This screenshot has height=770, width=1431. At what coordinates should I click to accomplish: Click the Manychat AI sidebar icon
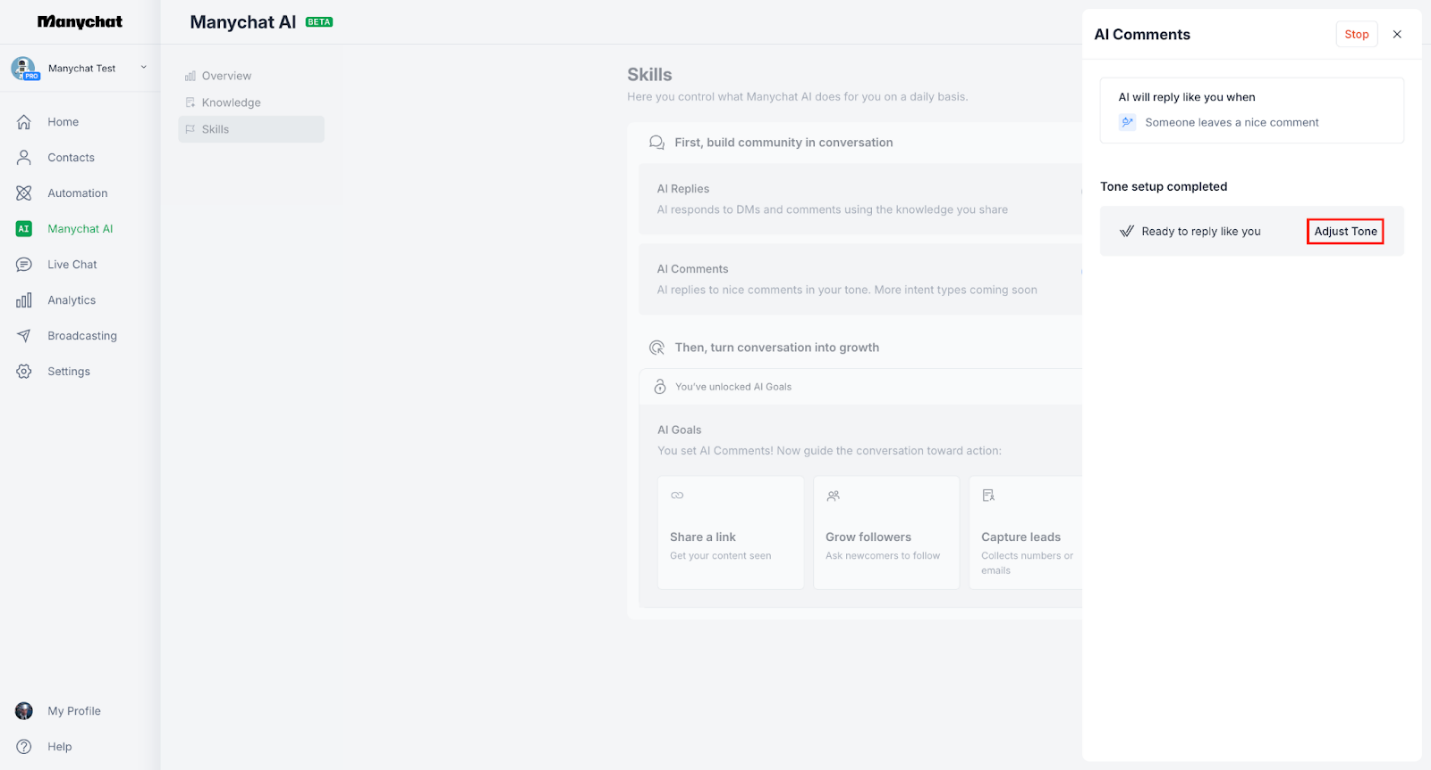coord(23,228)
